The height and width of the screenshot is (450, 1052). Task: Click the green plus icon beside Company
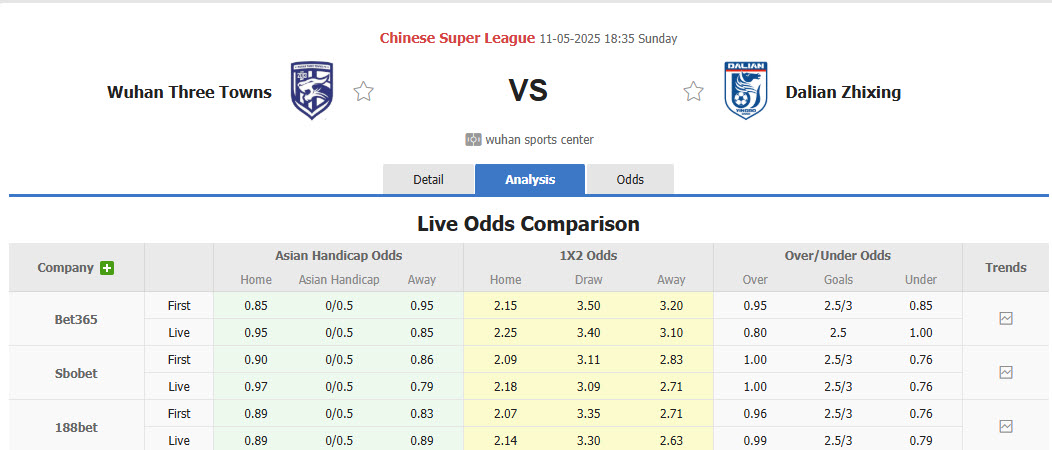[107, 268]
